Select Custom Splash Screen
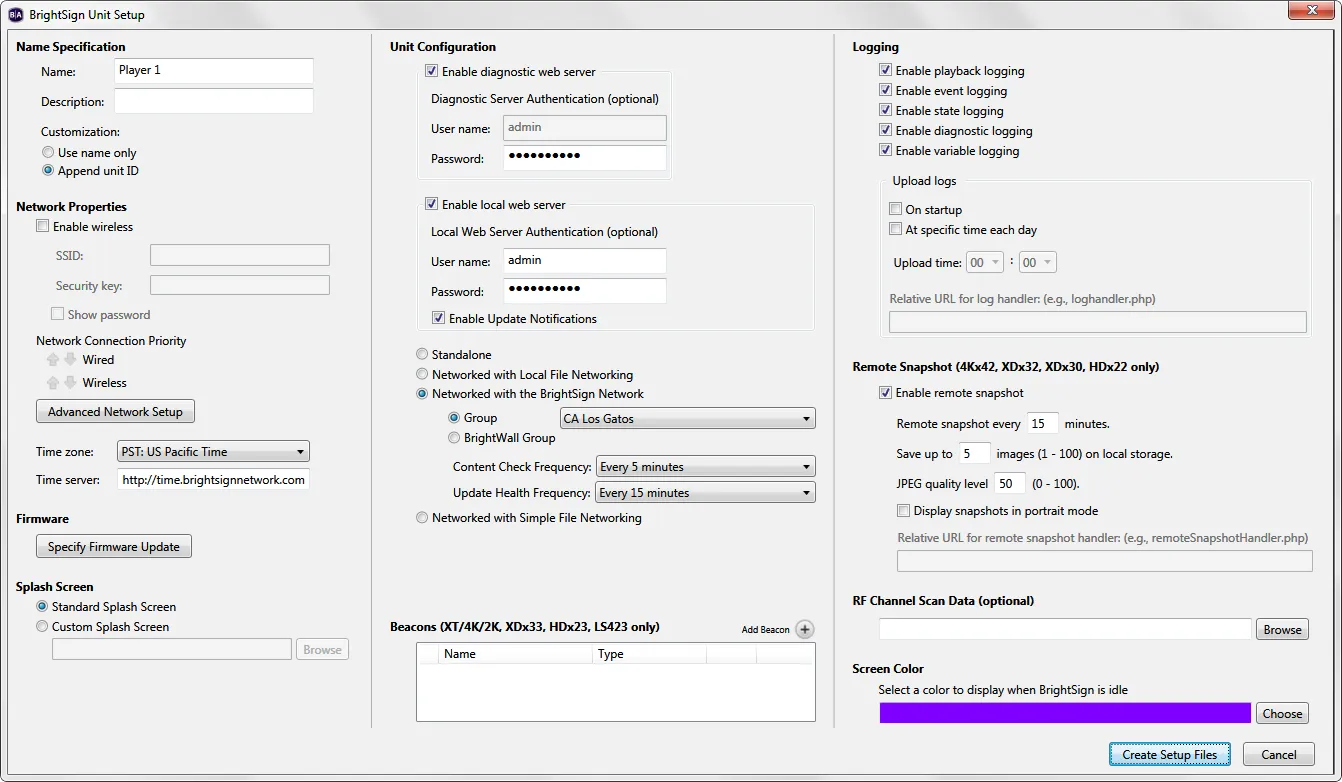This screenshot has height=782, width=1342. click(x=42, y=627)
